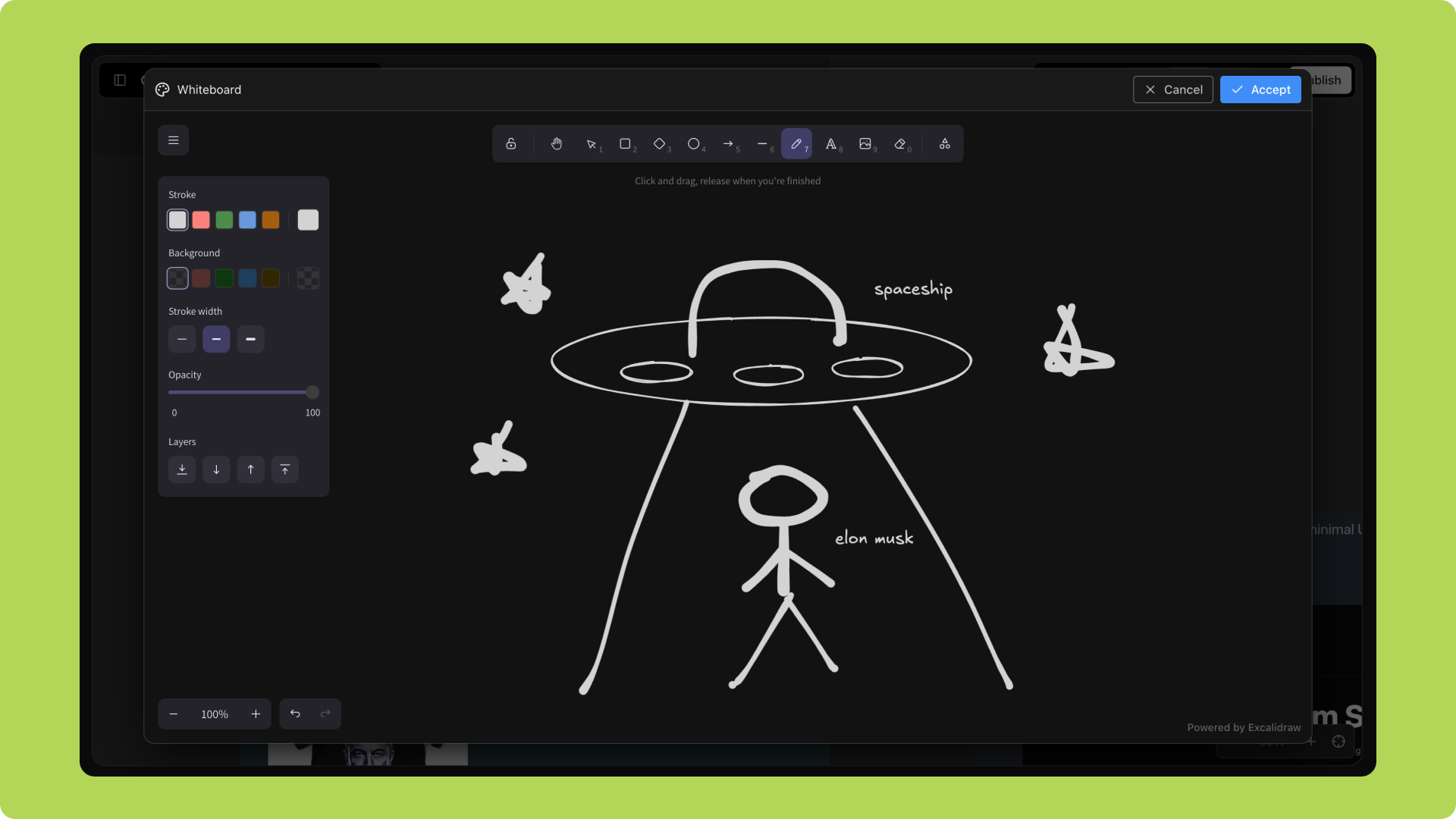Select the Eraser tool
Viewport: 1456px width, 819px height.
(900, 144)
